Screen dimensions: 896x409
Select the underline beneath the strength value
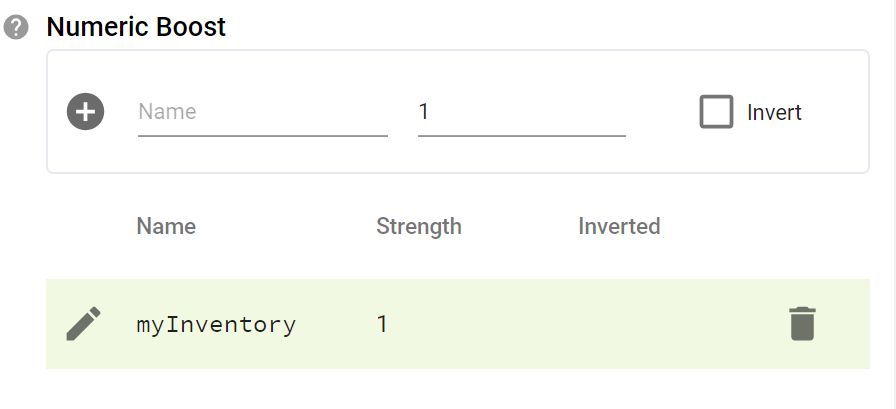point(522,136)
